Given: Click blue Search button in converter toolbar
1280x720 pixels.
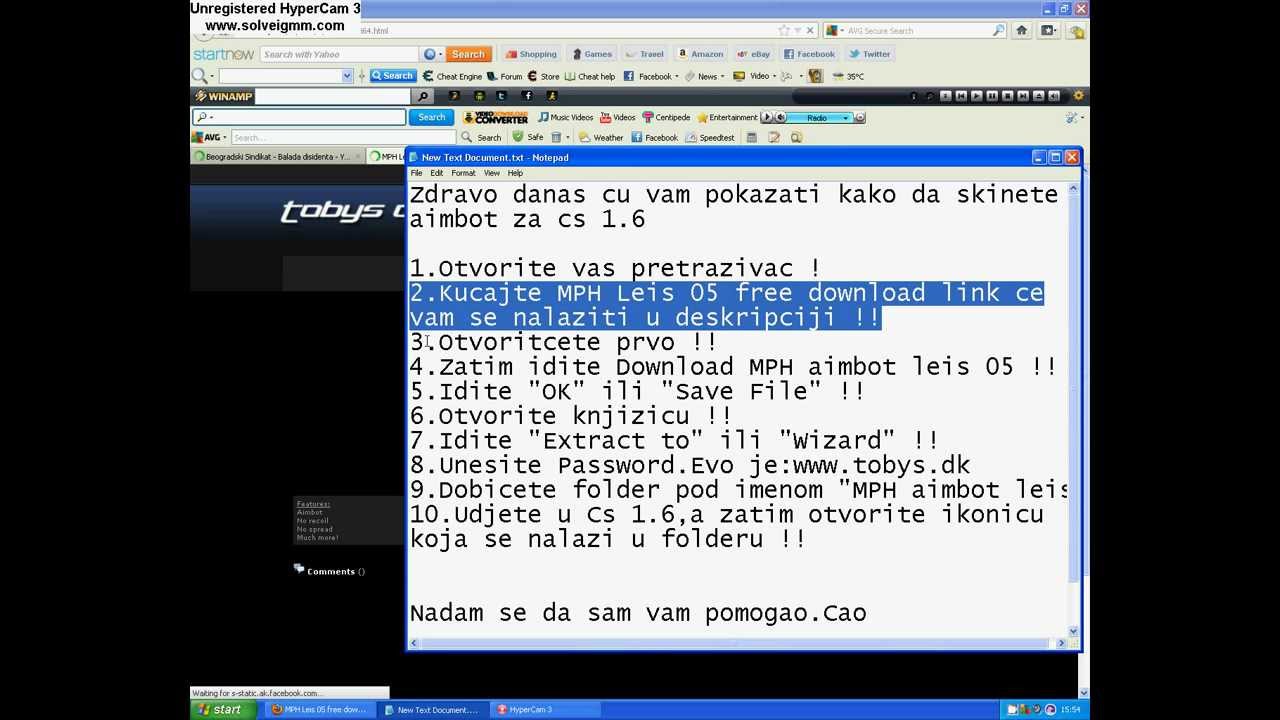Looking at the screenshot, I should [431, 117].
